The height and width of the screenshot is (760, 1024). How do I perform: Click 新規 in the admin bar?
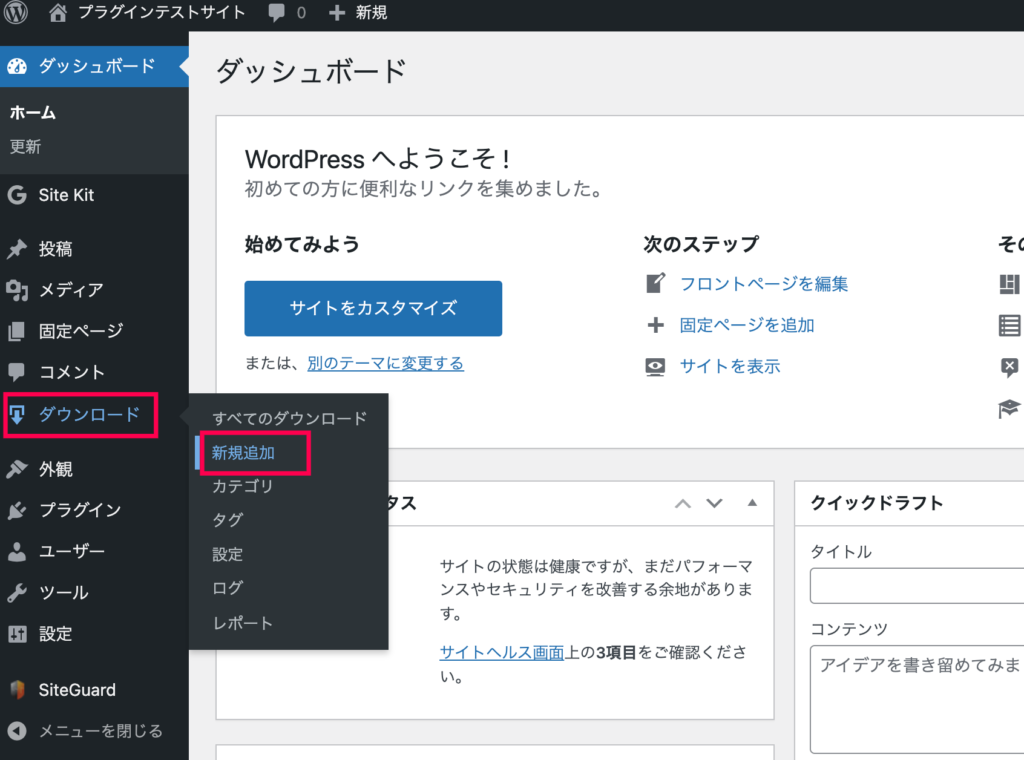point(372,12)
